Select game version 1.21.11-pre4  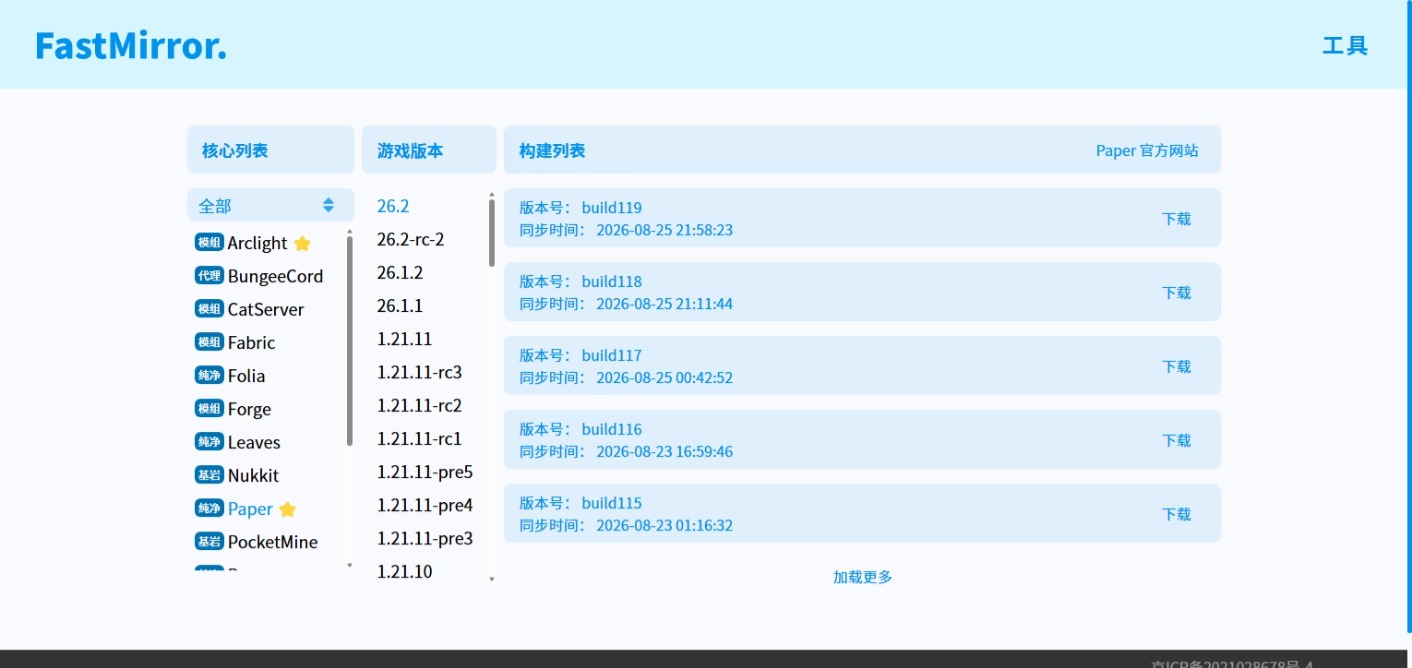pyautogui.click(x=425, y=505)
